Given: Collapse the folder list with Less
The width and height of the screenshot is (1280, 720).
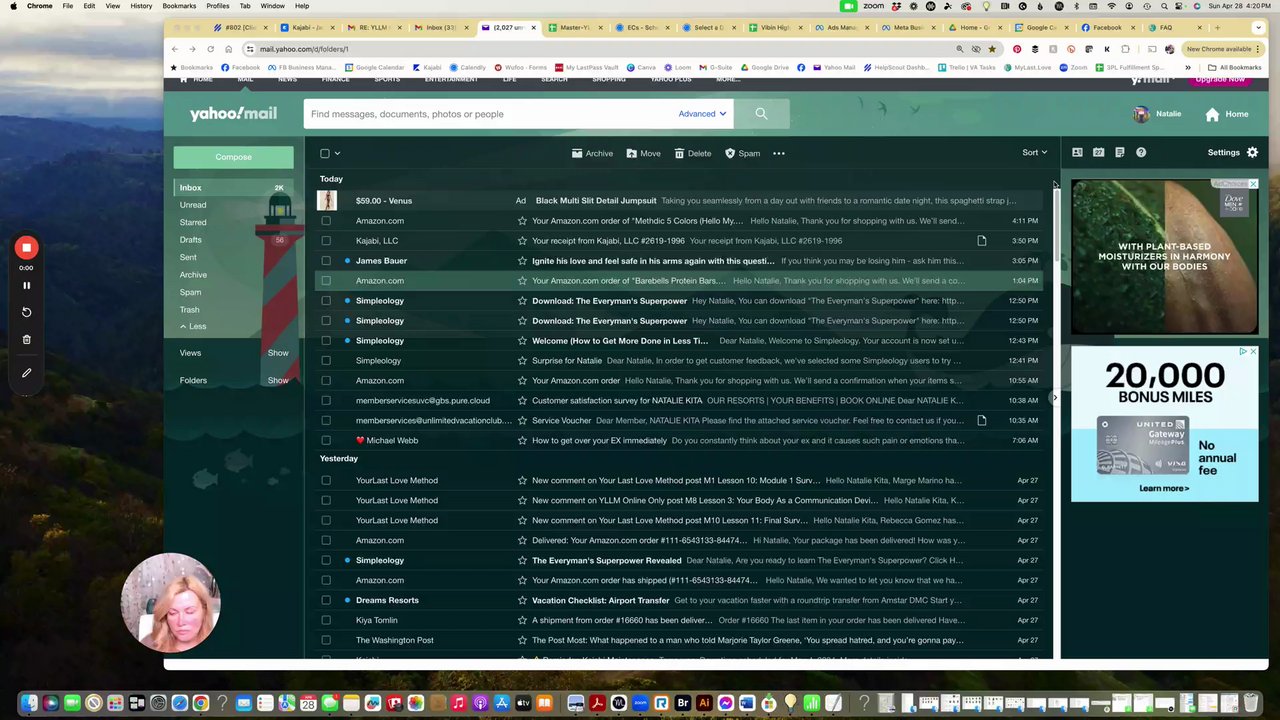Looking at the screenshot, I should tap(193, 327).
